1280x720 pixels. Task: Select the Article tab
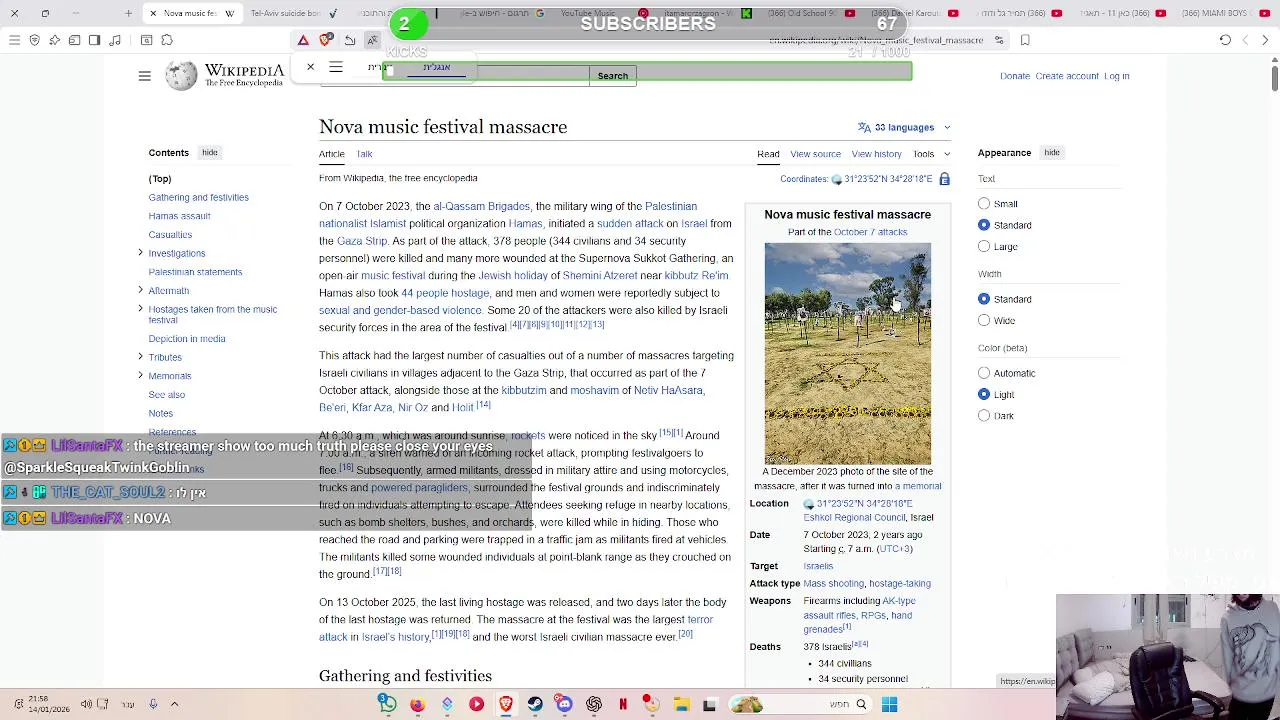331,154
